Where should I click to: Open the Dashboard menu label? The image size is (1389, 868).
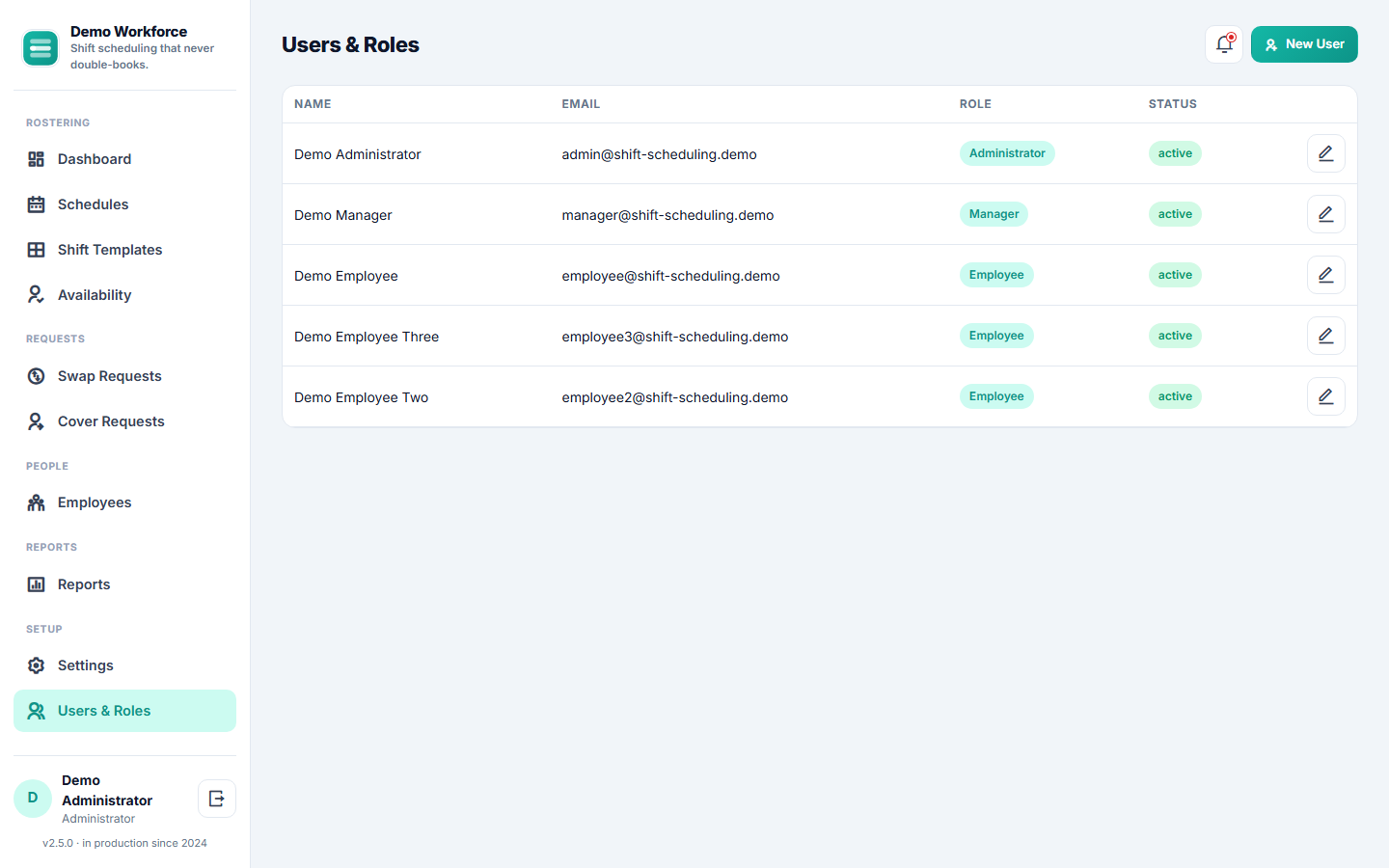95,159
